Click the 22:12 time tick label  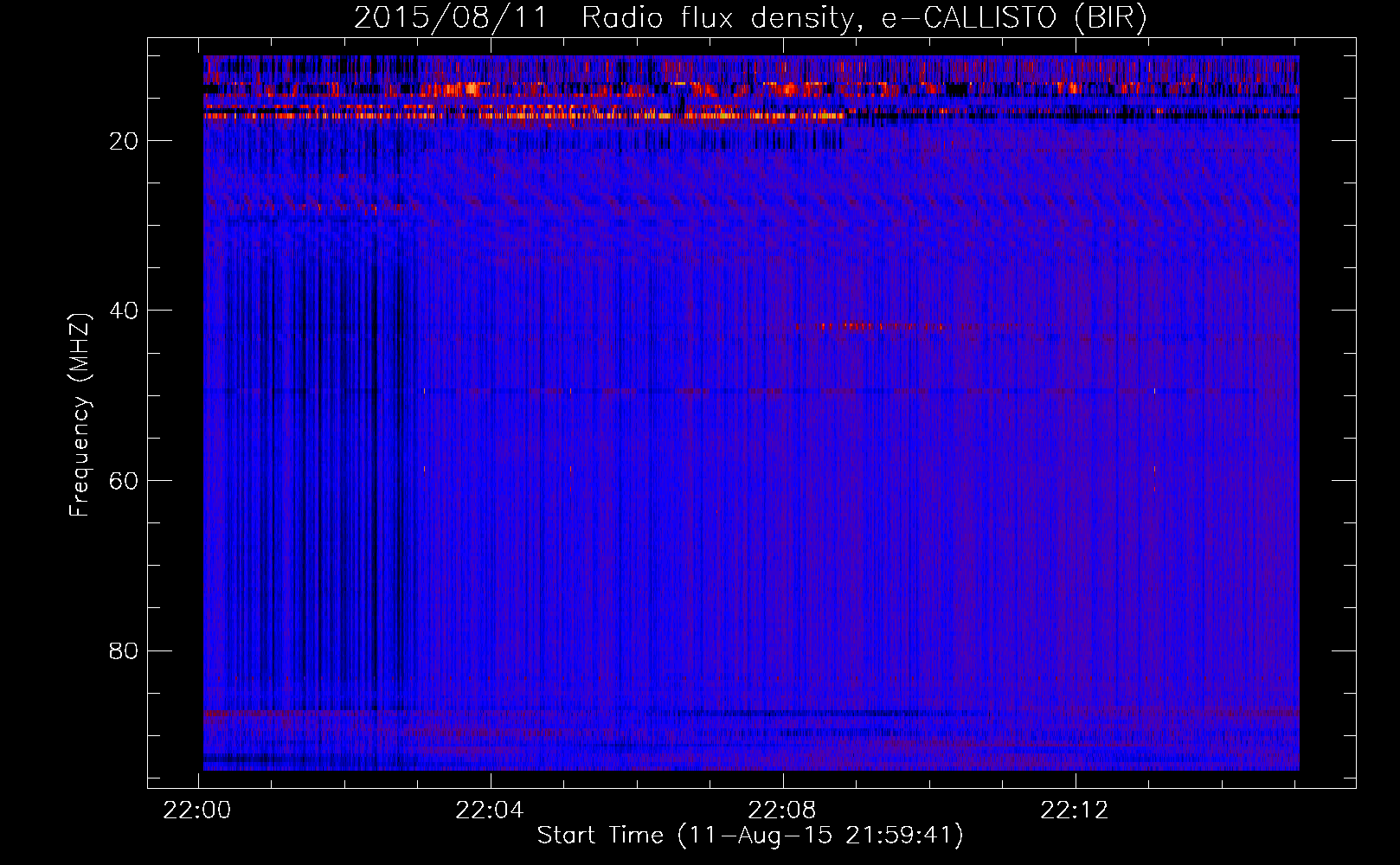1075,811
